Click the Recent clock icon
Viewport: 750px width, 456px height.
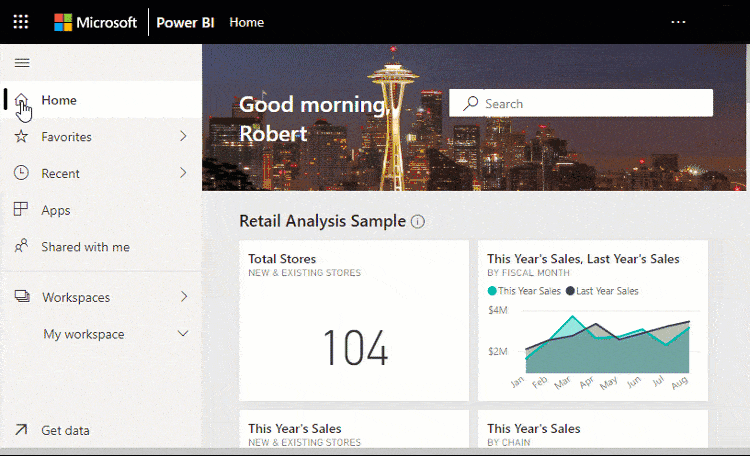[21, 173]
